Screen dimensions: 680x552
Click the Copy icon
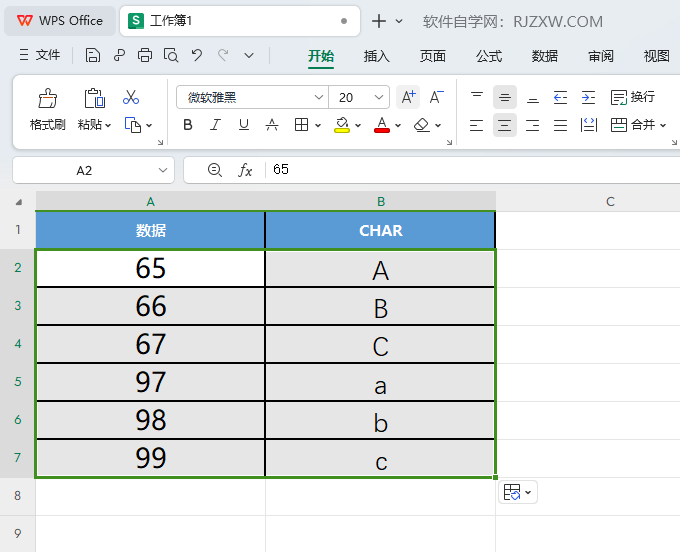pyautogui.click(x=133, y=125)
